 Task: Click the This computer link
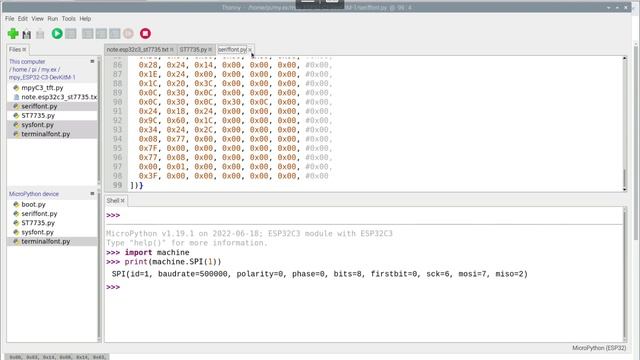coord(27,62)
